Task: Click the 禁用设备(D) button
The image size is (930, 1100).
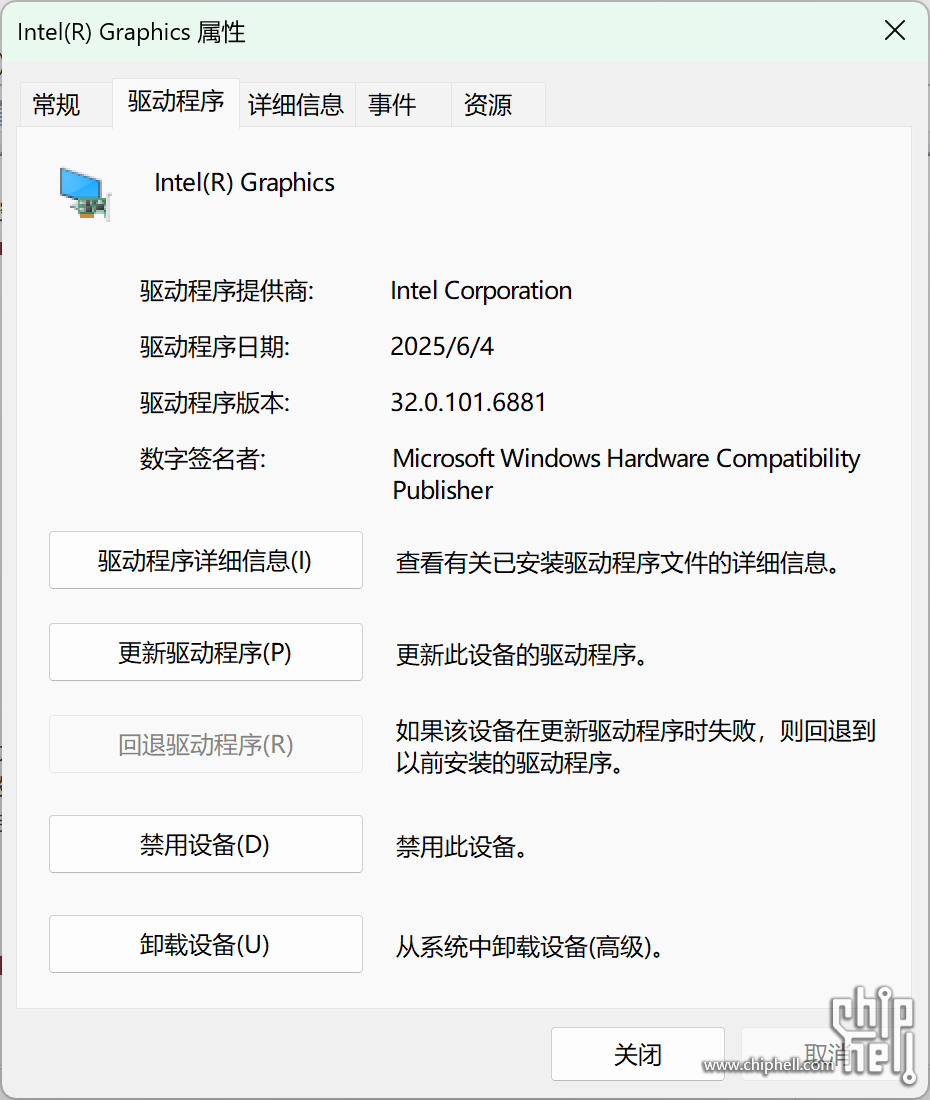Action: [x=205, y=844]
